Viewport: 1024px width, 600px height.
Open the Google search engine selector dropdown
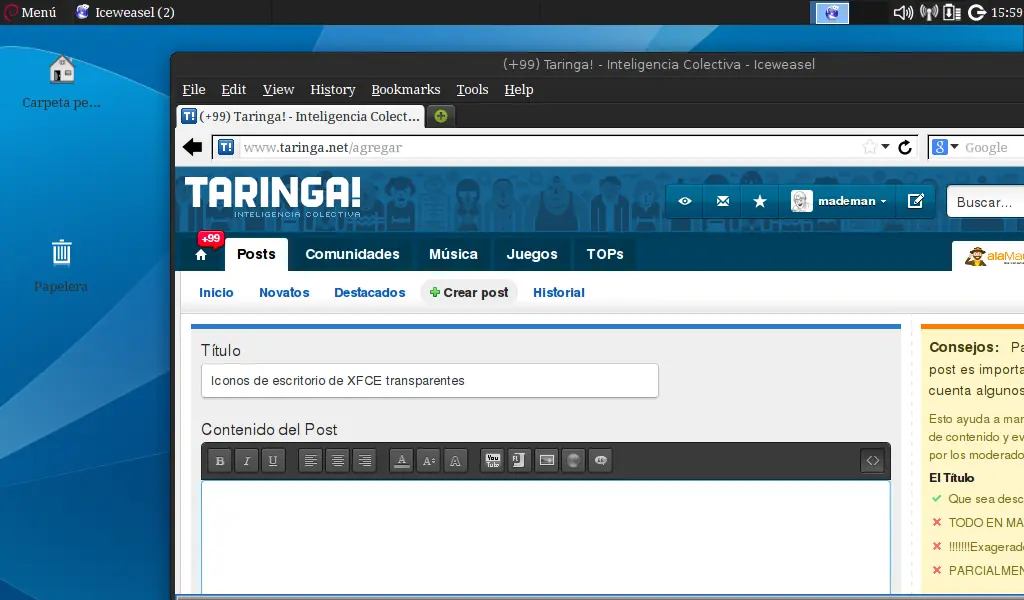click(x=945, y=148)
